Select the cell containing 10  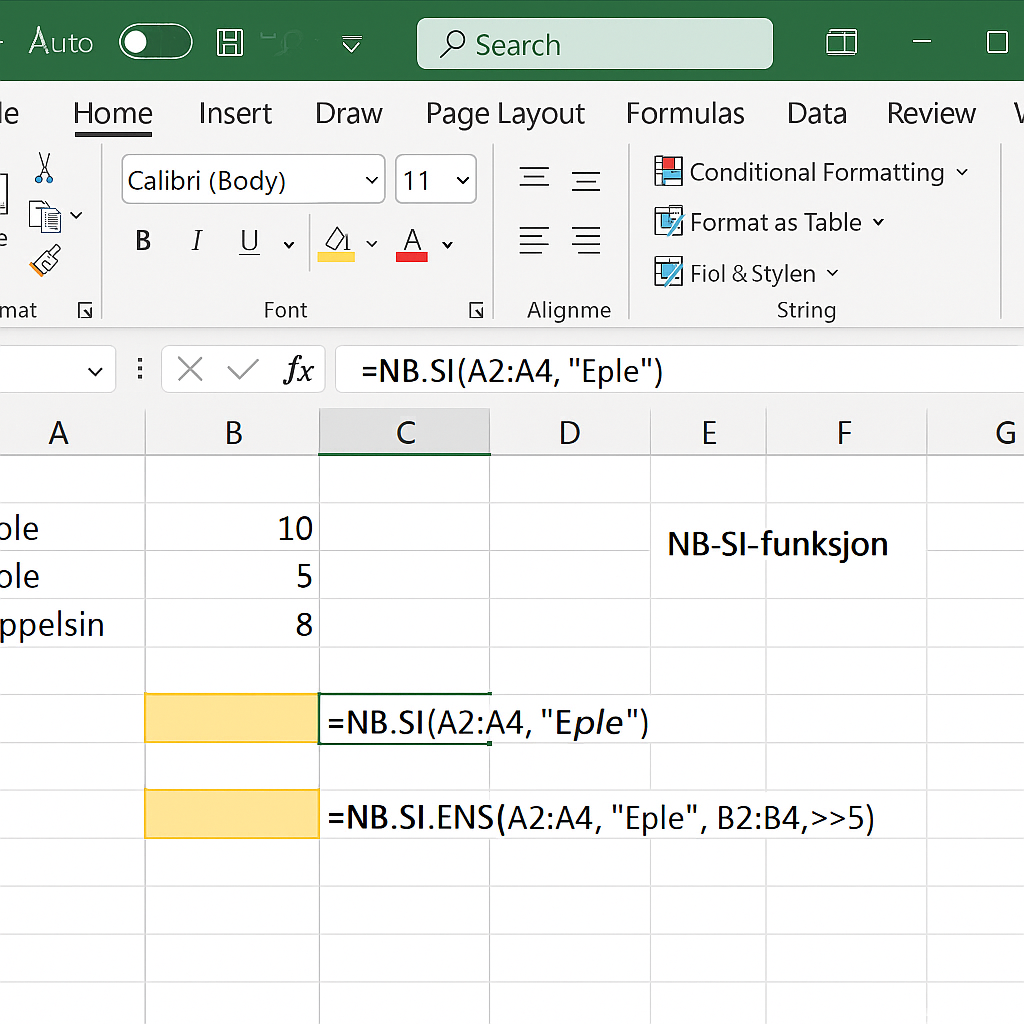point(232,527)
